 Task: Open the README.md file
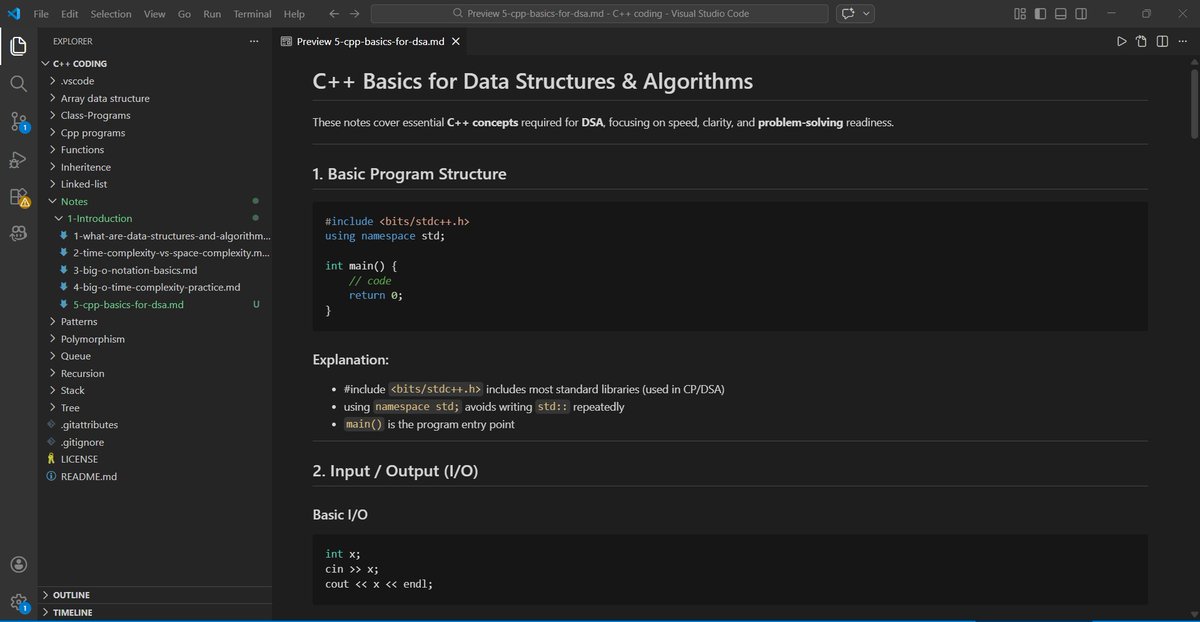[155, 476]
